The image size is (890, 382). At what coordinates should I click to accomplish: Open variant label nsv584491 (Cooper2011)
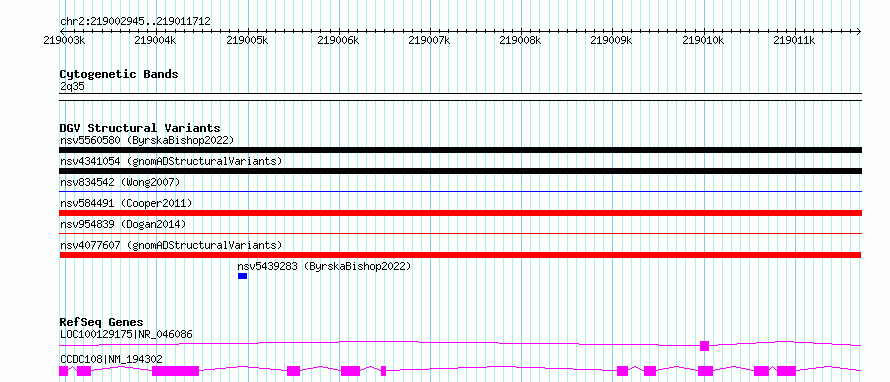pyautogui.click(x=126, y=203)
